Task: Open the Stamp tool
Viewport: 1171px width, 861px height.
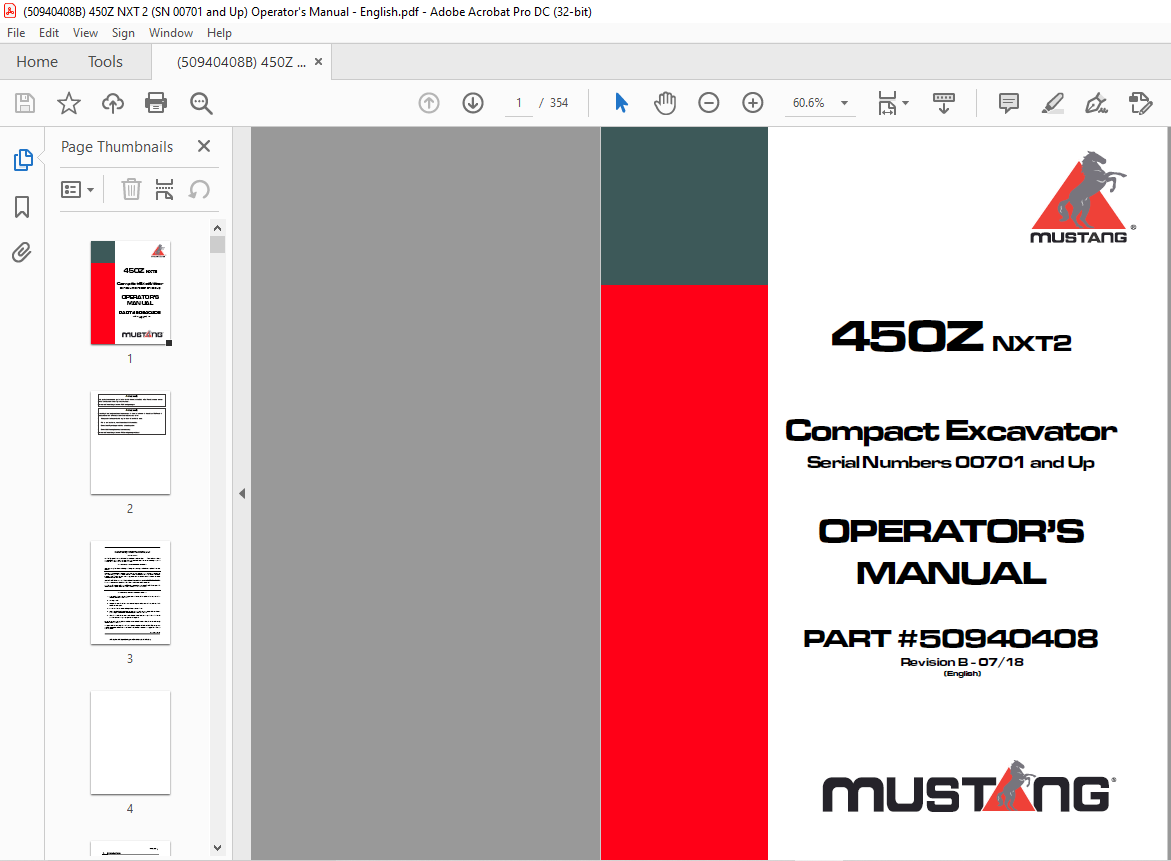Action: pyautogui.click(x=1140, y=103)
